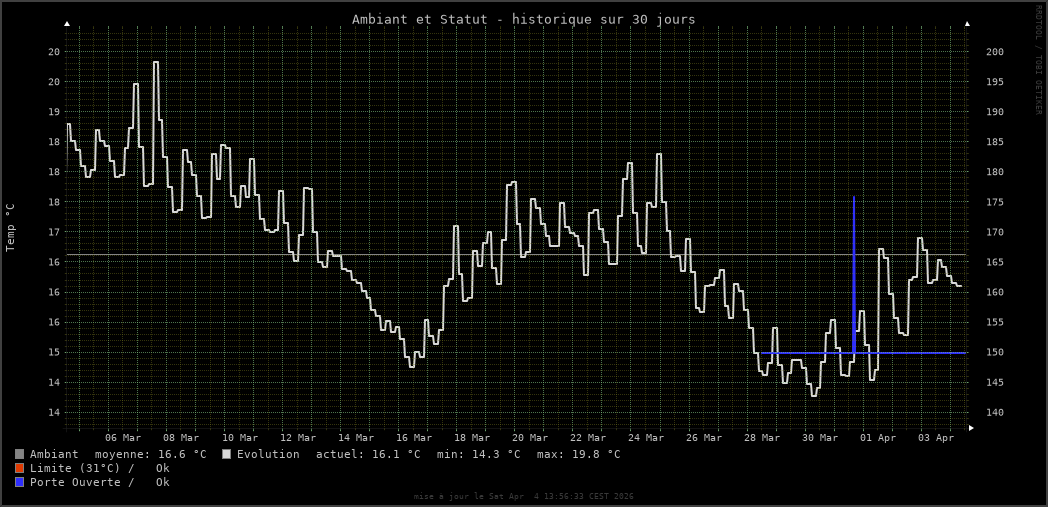Image resolution: width=1048 pixels, height=507 pixels.
Task: Click the 200 value on right axis
Action: pyautogui.click(x=995, y=52)
